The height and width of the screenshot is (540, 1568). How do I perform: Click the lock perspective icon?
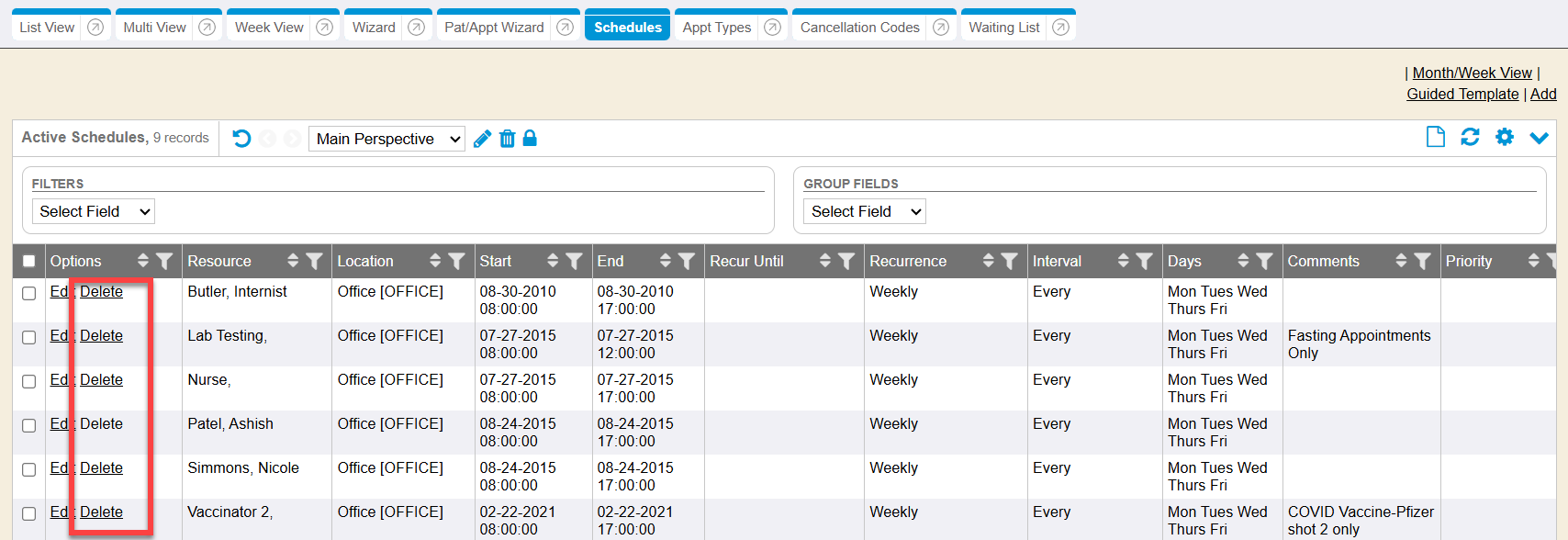[x=530, y=139]
